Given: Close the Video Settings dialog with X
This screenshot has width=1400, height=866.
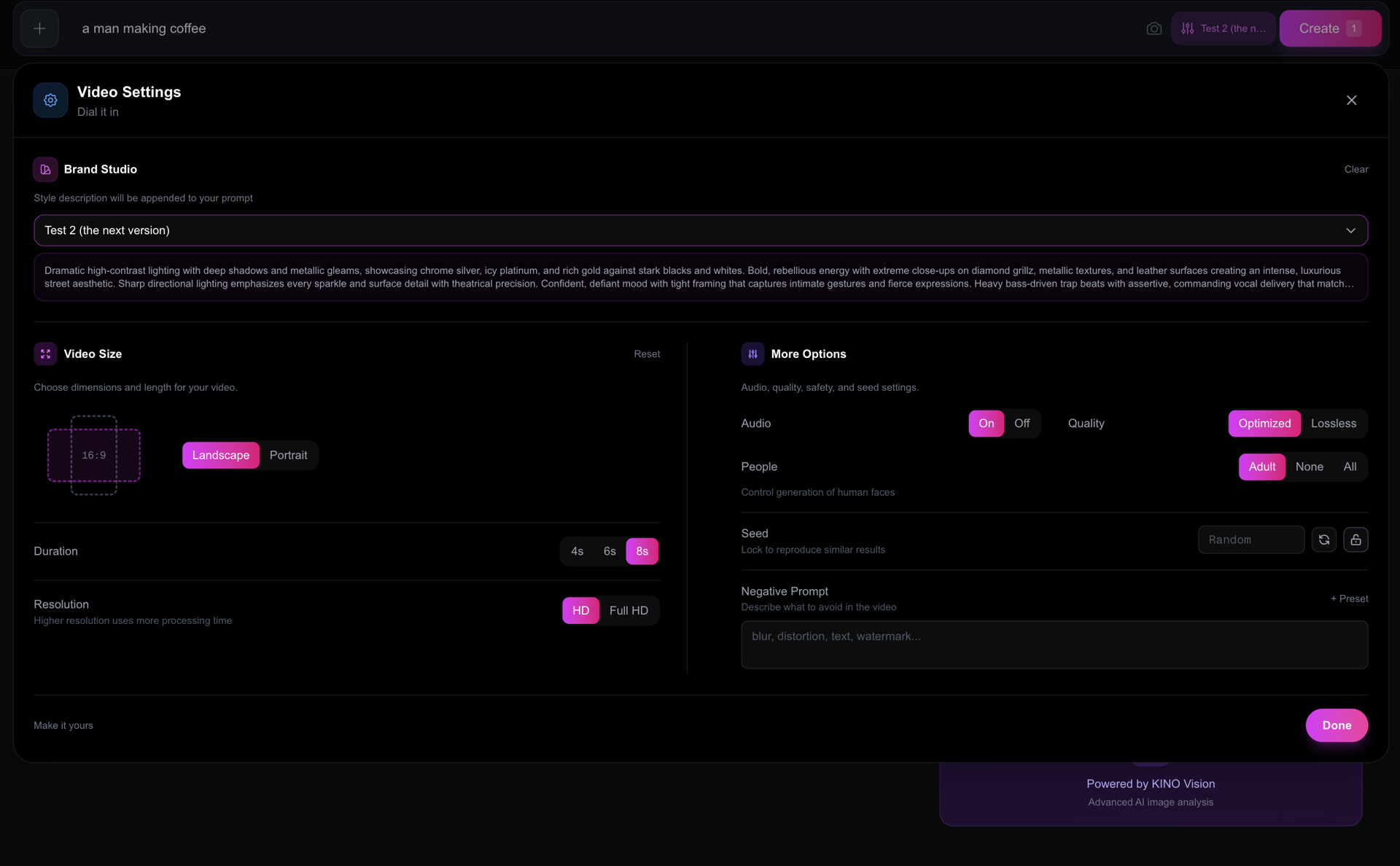Looking at the screenshot, I should coord(1351,101).
